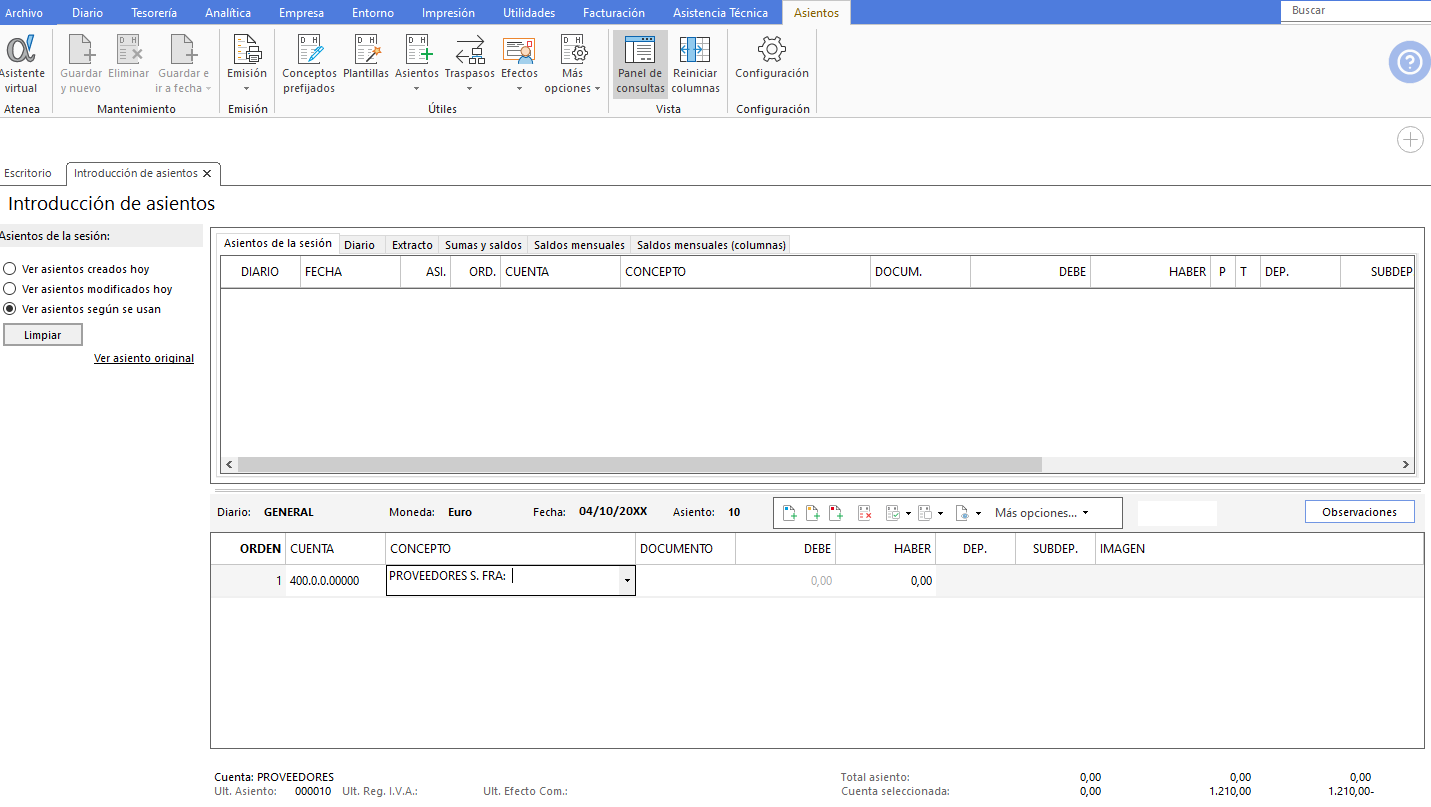Click the orange-tag new document icon
The height and width of the screenshot is (807, 1431).
[x=813, y=513]
